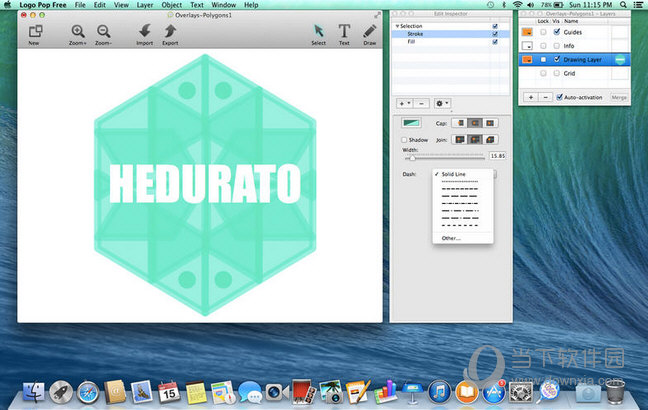Disable the Auto-activation checkbox
This screenshot has height=410, width=648.
click(559, 97)
